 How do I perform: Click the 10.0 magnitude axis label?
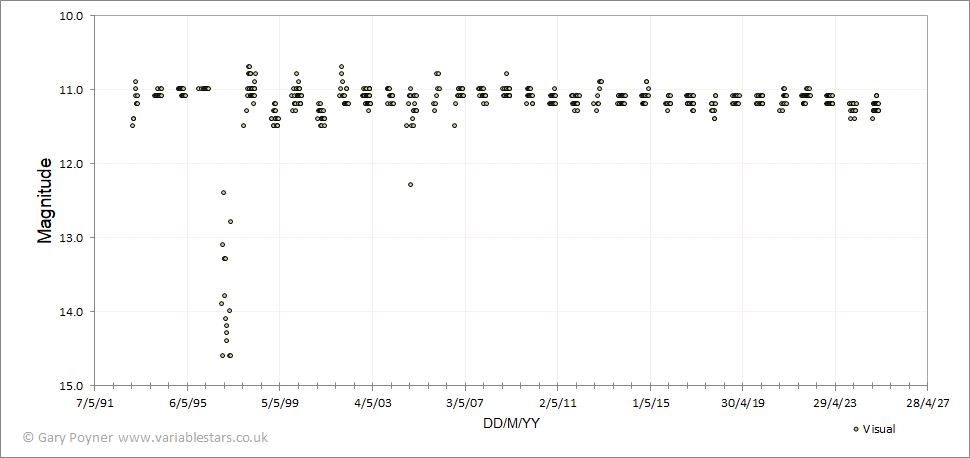(x=70, y=15)
